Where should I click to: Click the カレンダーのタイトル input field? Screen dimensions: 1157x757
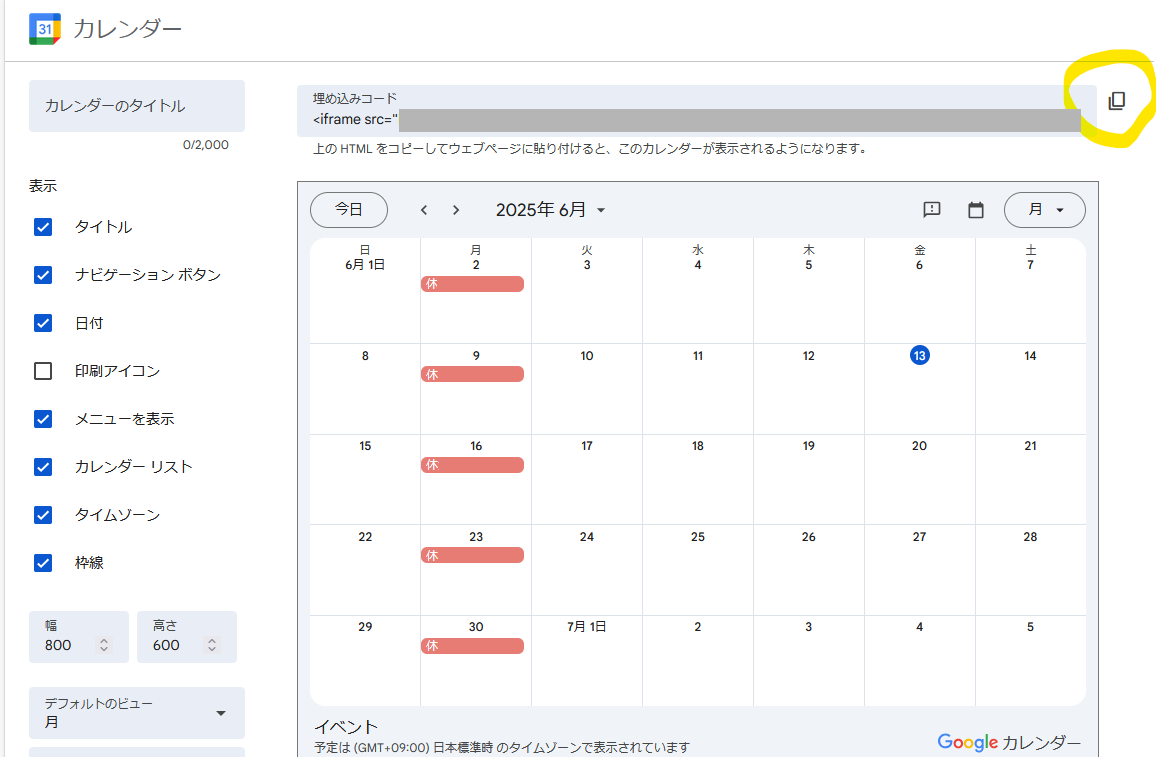click(x=137, y=106)
